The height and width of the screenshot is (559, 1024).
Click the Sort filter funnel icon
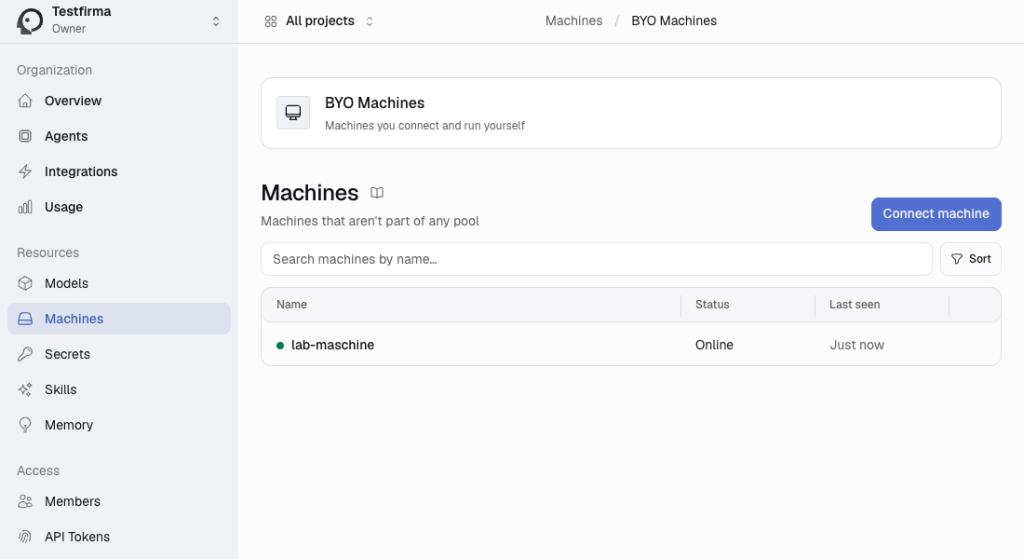(x=957, y=259)
